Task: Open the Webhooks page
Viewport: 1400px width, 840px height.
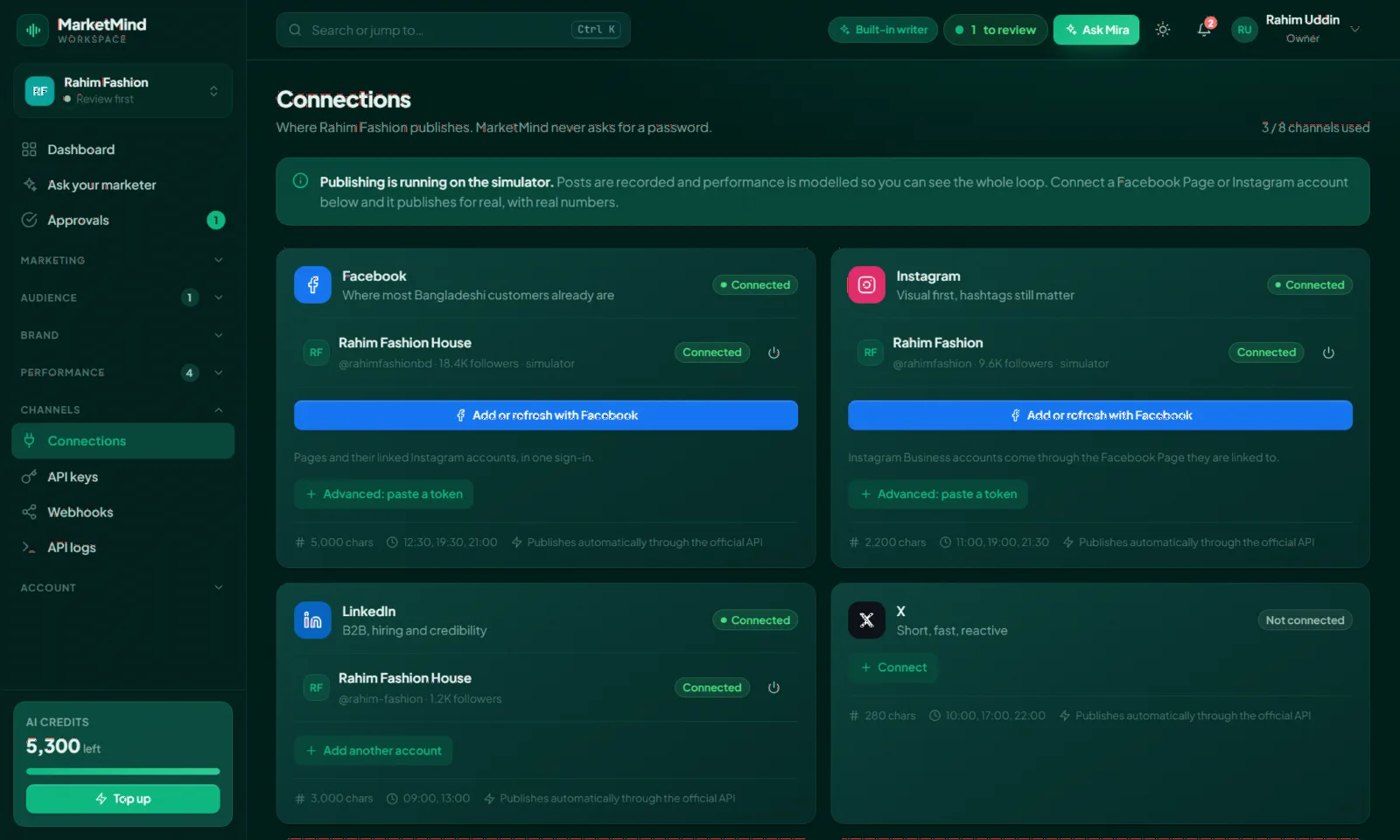Action: coord(122,512)
